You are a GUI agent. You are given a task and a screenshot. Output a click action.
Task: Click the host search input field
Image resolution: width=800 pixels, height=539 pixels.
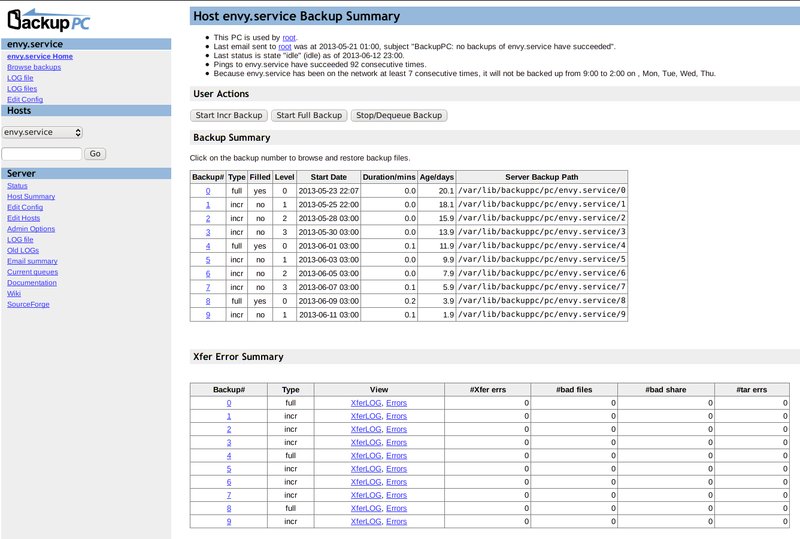(42, 154)
